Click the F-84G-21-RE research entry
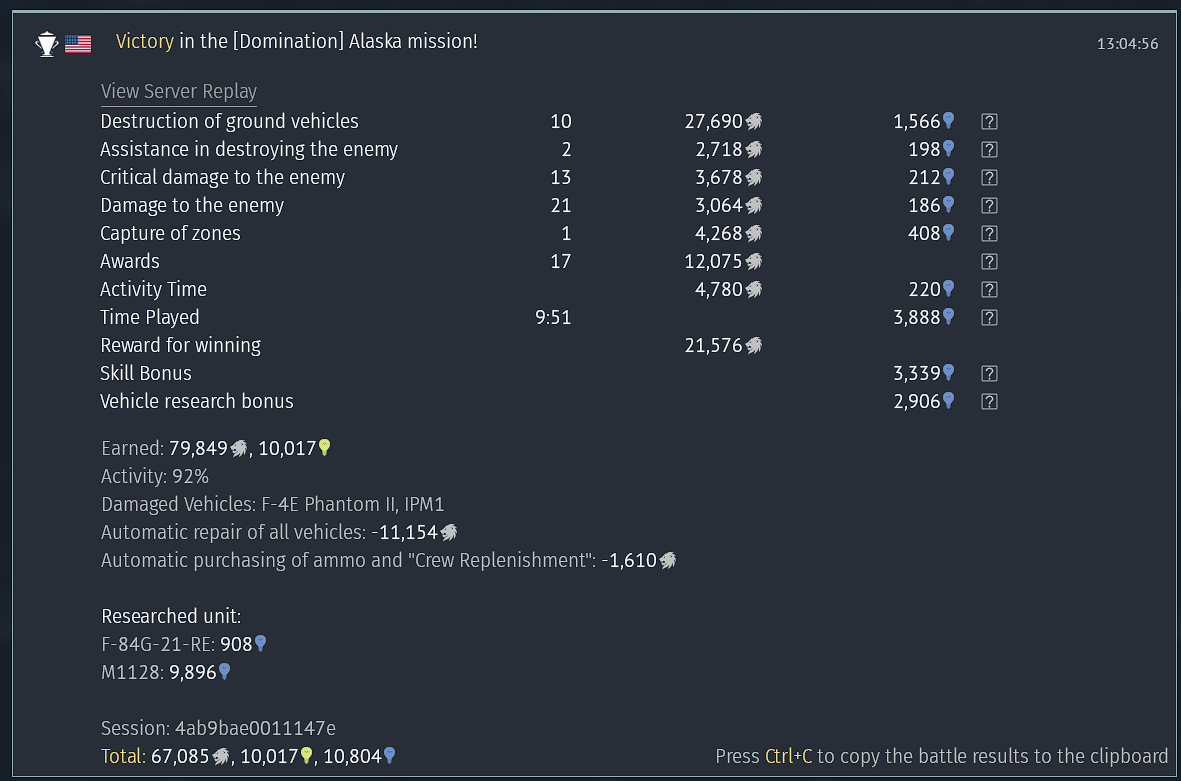Image resolution: width=1181 pixels, height=781 pixels. [184, 644]
